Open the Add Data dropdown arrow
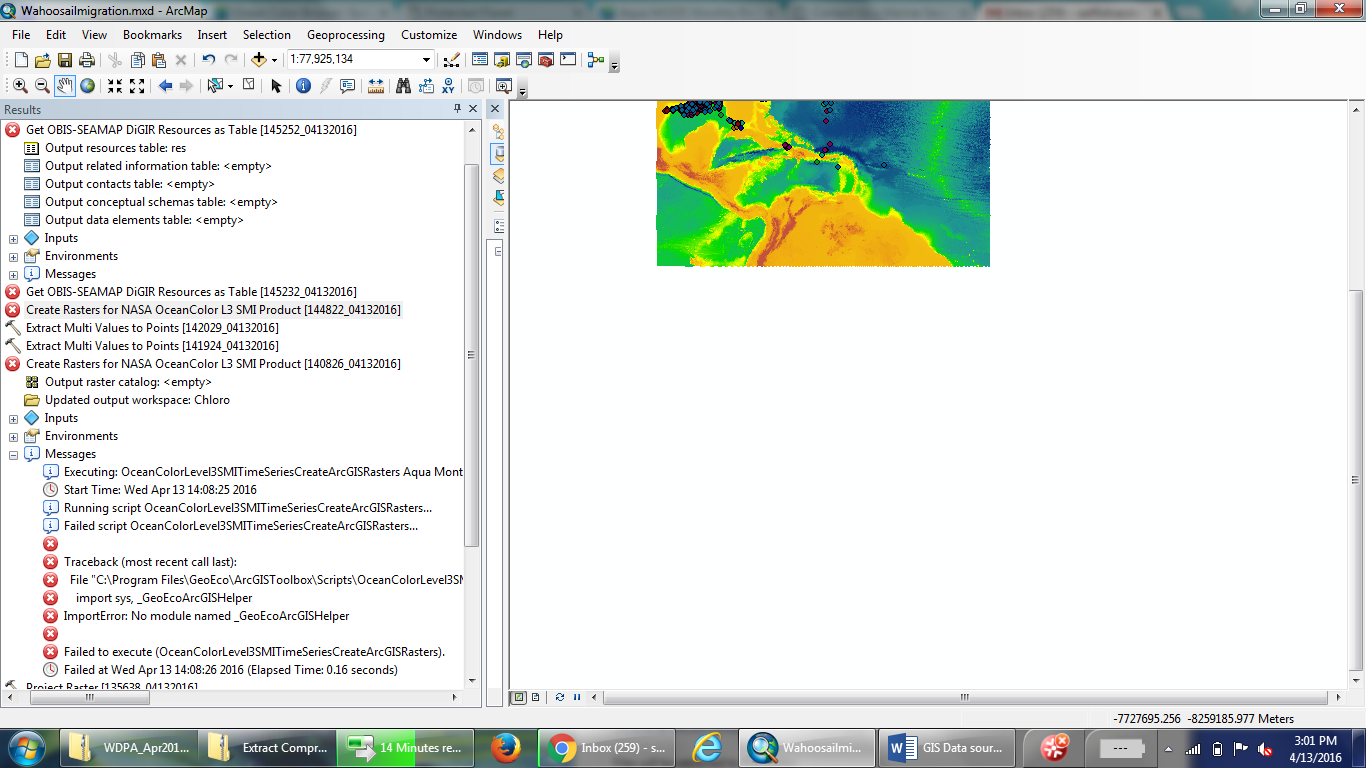Viewport: 1366px width, 768px height. point(274,60)
